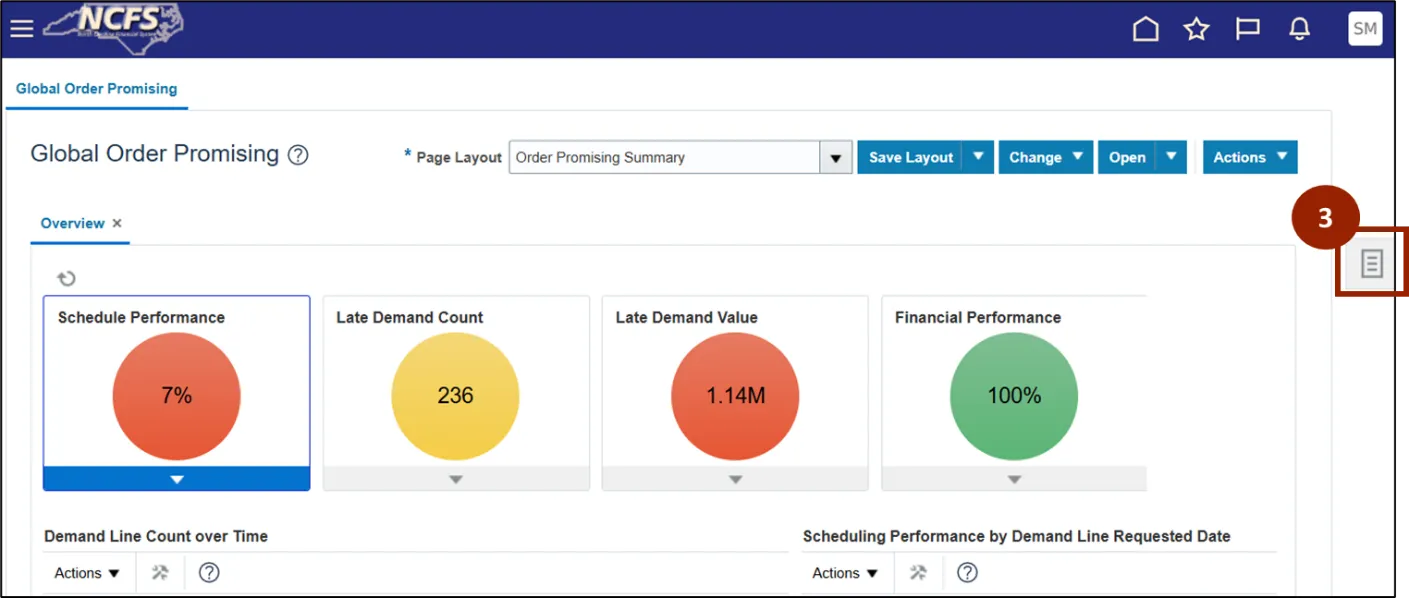
Task: Open the SM user profile menu
Action: pyautogui.click(x=1364, y=29)
